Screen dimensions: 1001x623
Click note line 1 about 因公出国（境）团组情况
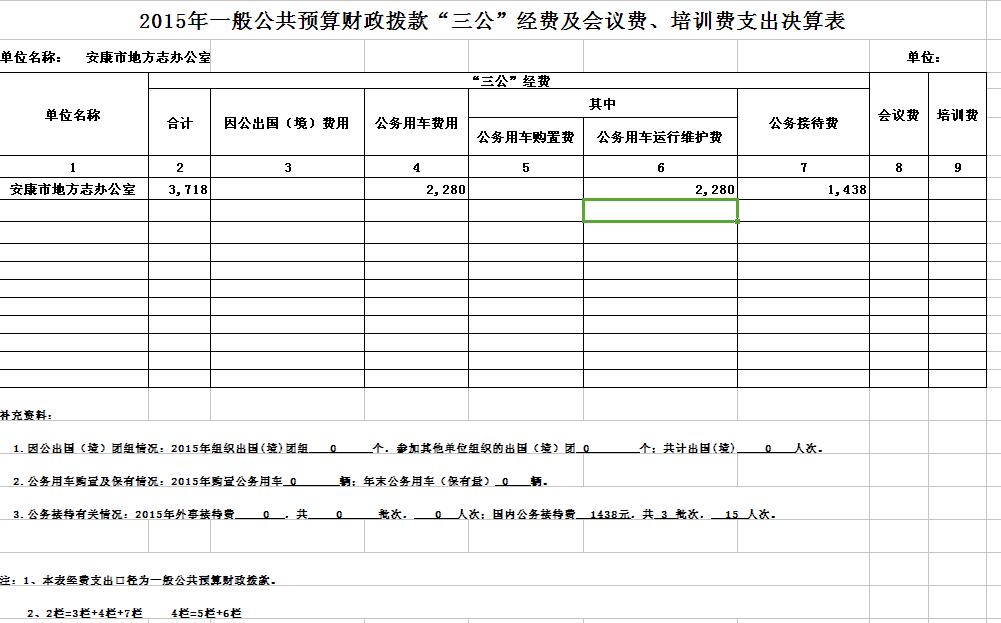click(418, 448)
